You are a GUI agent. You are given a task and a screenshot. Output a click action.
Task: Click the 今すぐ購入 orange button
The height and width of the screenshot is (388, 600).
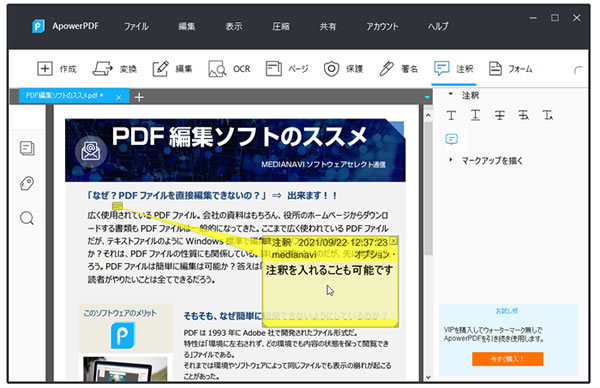point(507,359)
